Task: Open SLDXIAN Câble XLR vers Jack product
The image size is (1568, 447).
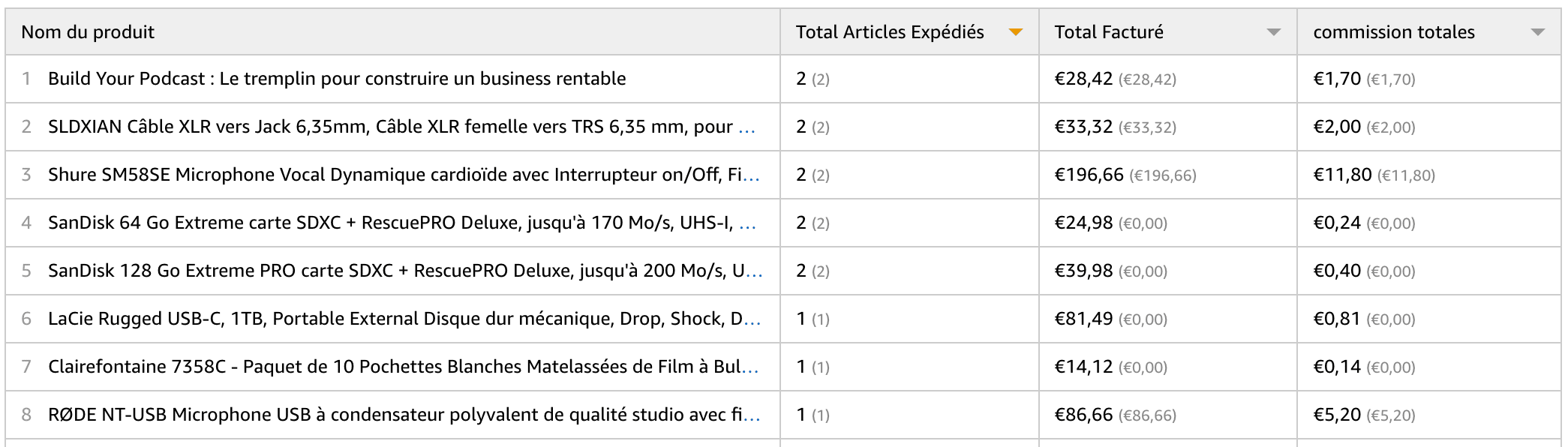Action: [390, 127]
